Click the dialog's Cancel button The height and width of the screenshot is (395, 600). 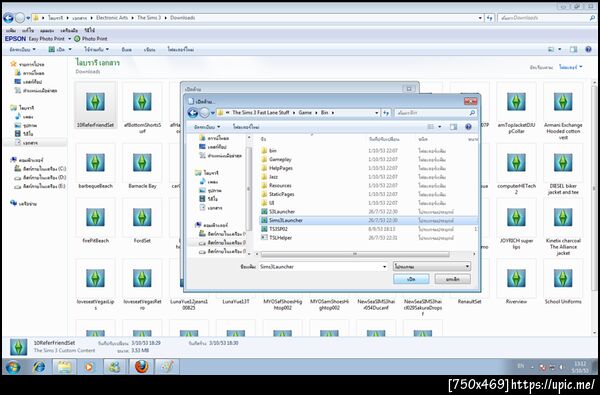[x=453, y=279]
